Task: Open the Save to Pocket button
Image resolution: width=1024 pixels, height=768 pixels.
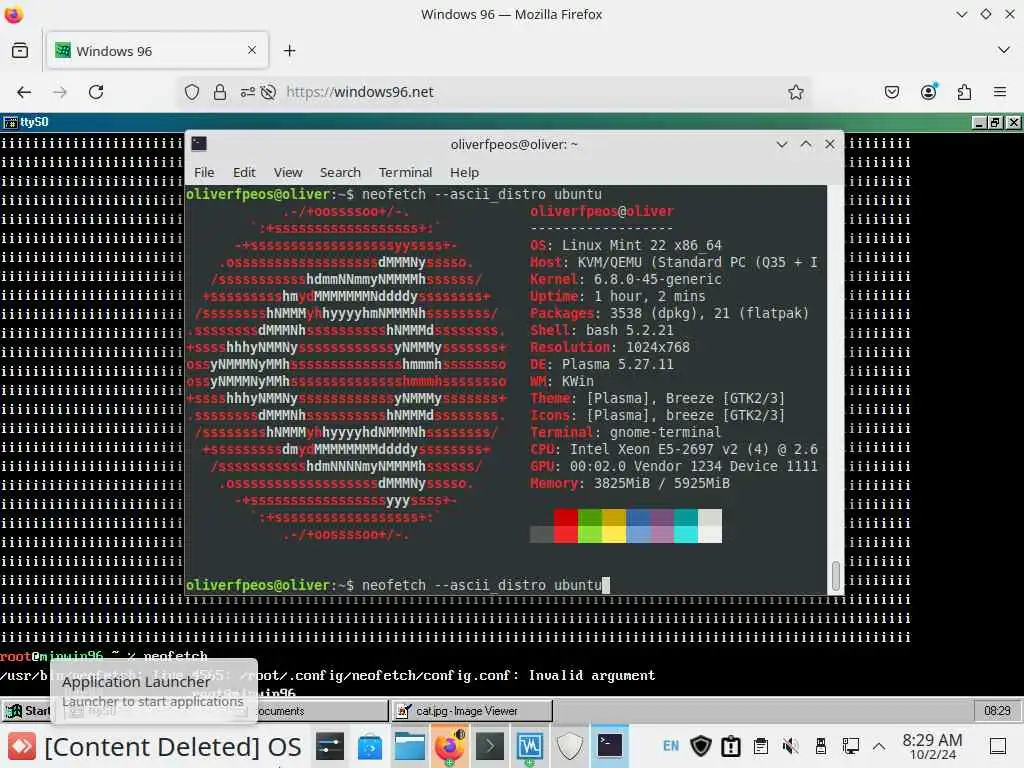Action: pos(892,92)
